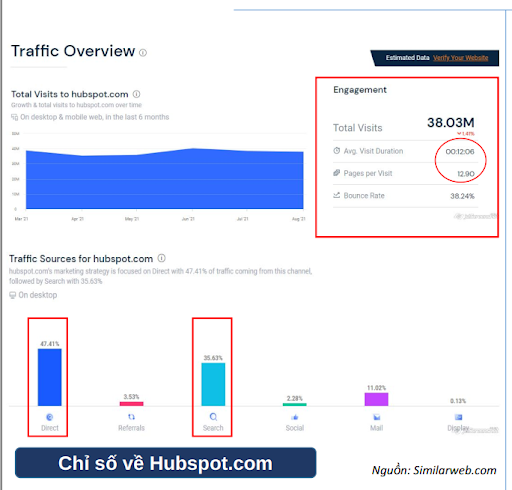Screen dimensions: 512x490
Task: Click info icon beside Traffic Overview heading
Action: 143,53
